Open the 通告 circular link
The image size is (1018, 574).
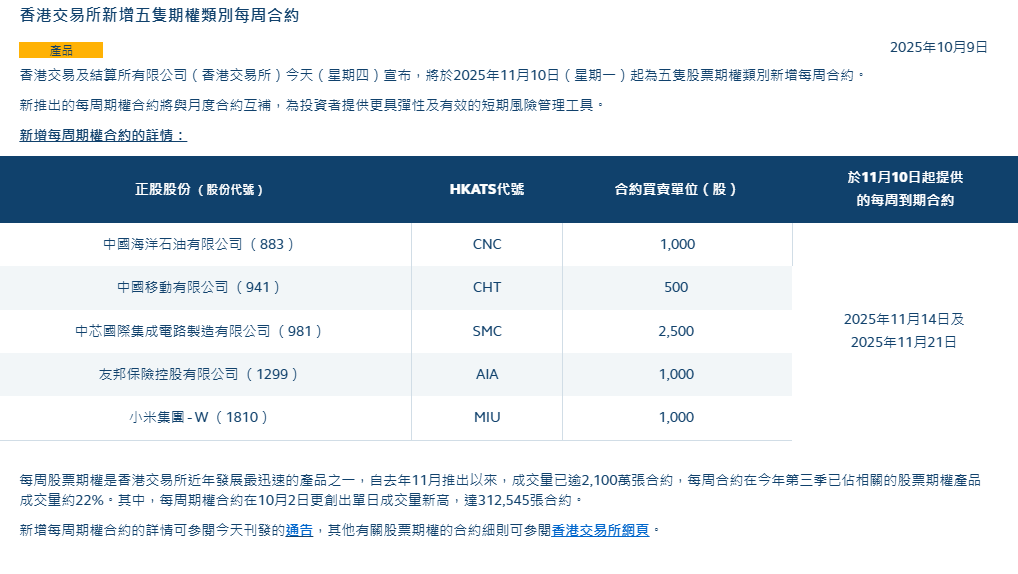point(299,530)
